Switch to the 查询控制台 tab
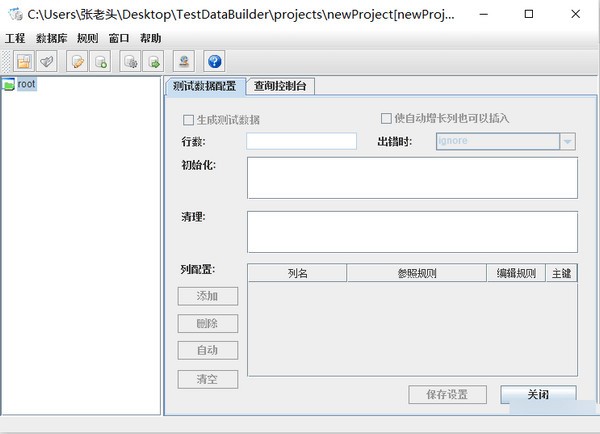This screenshot has width=600, height=434. pos(281,86)
